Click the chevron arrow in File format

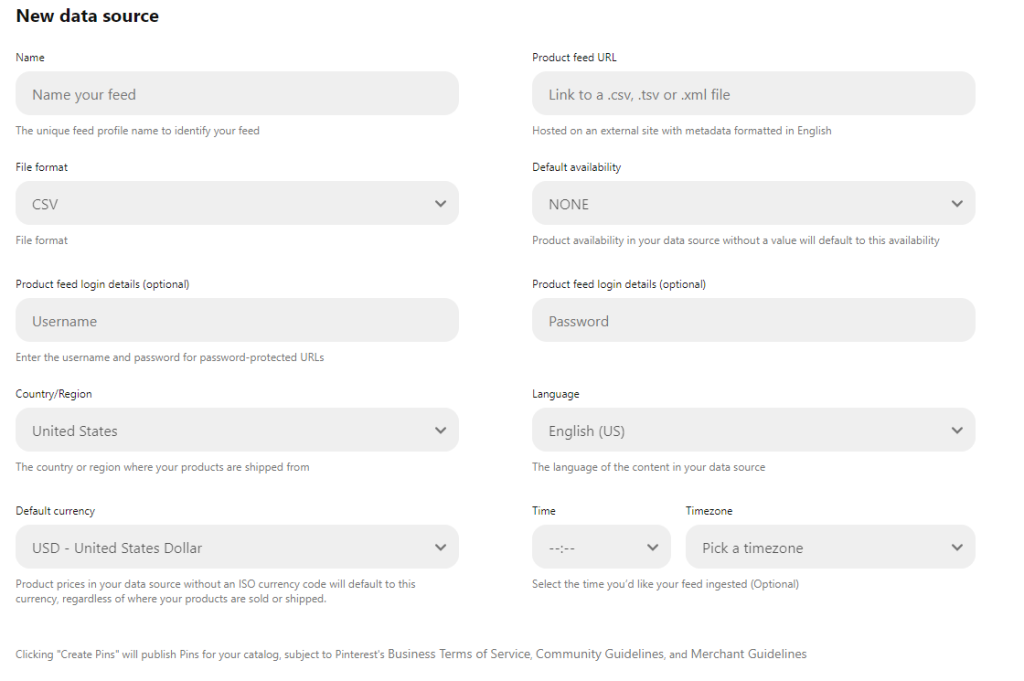[441, 204]
